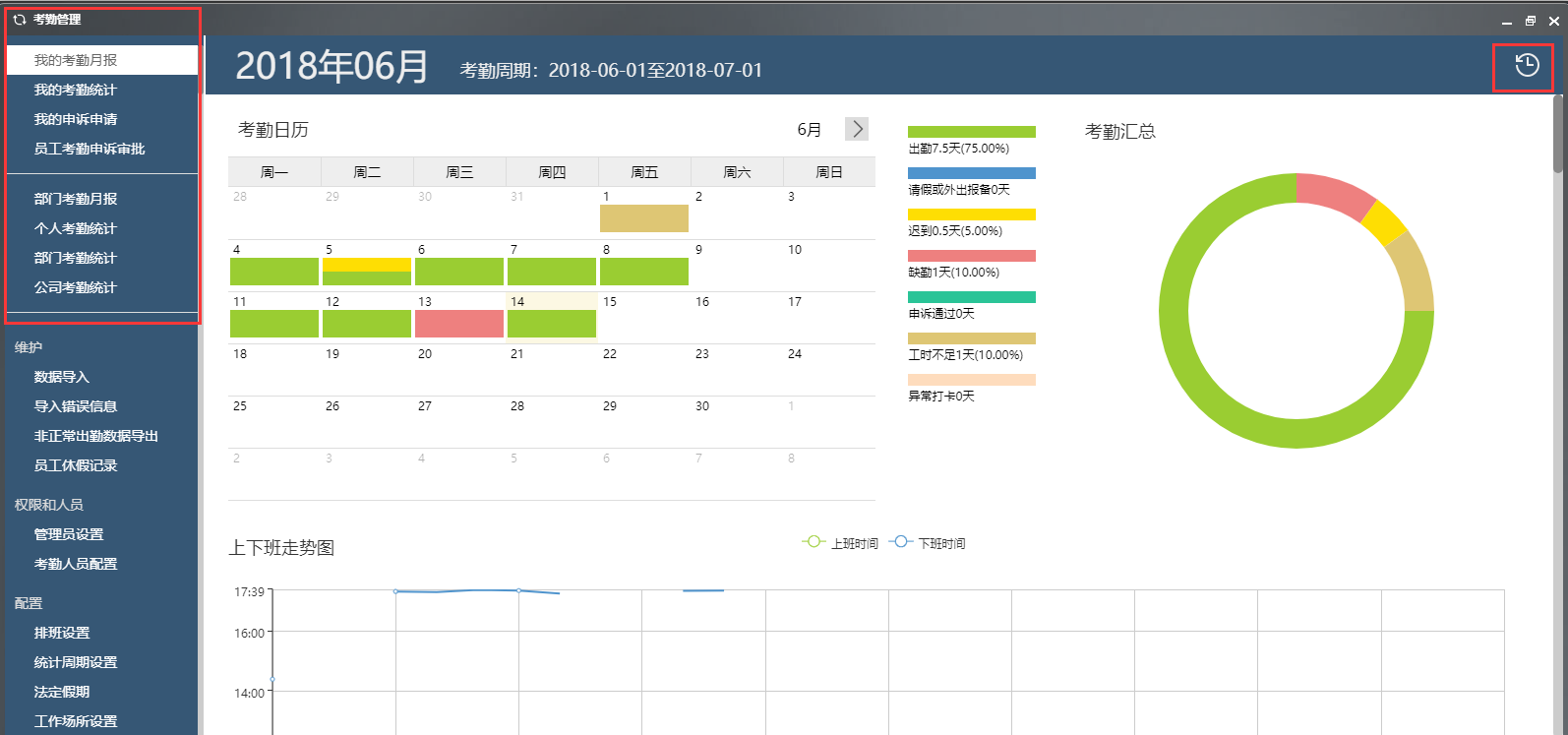Click the vertical scrollbar on right
The width and height of the screenshot is (1568, 735).
(x=1558, y=133)
